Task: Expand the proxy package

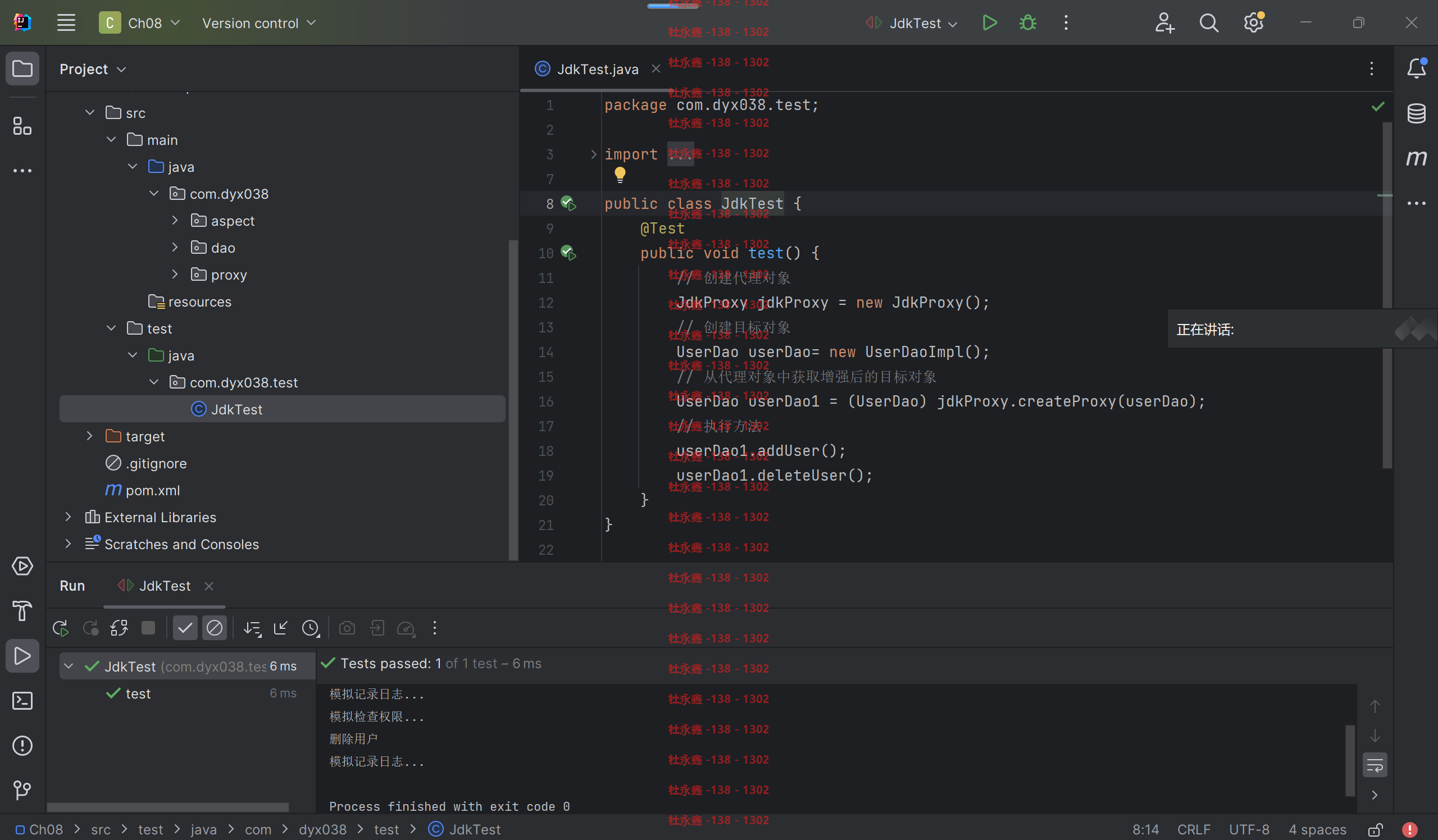Action: [x=175, y=273]
